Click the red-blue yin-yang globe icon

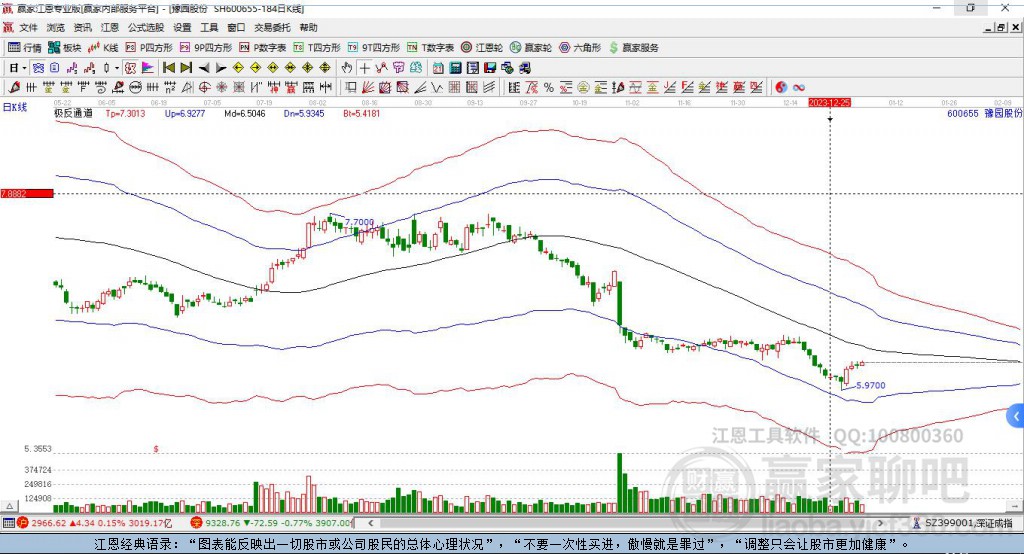click(781, 88)
